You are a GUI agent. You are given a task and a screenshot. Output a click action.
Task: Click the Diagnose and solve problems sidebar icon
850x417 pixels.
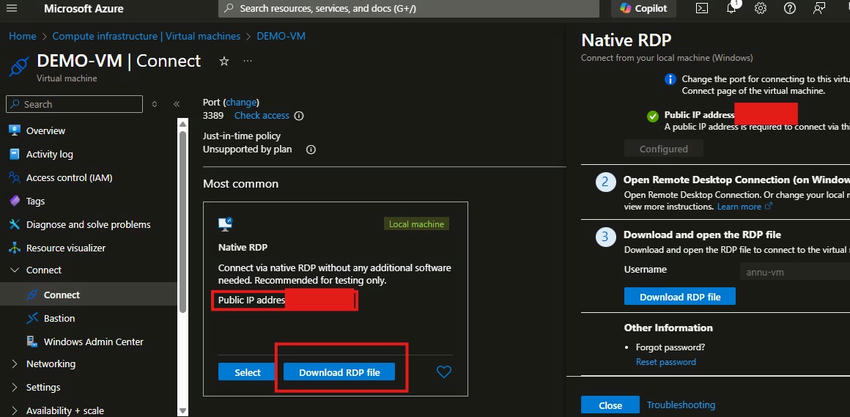click(15, 224)
